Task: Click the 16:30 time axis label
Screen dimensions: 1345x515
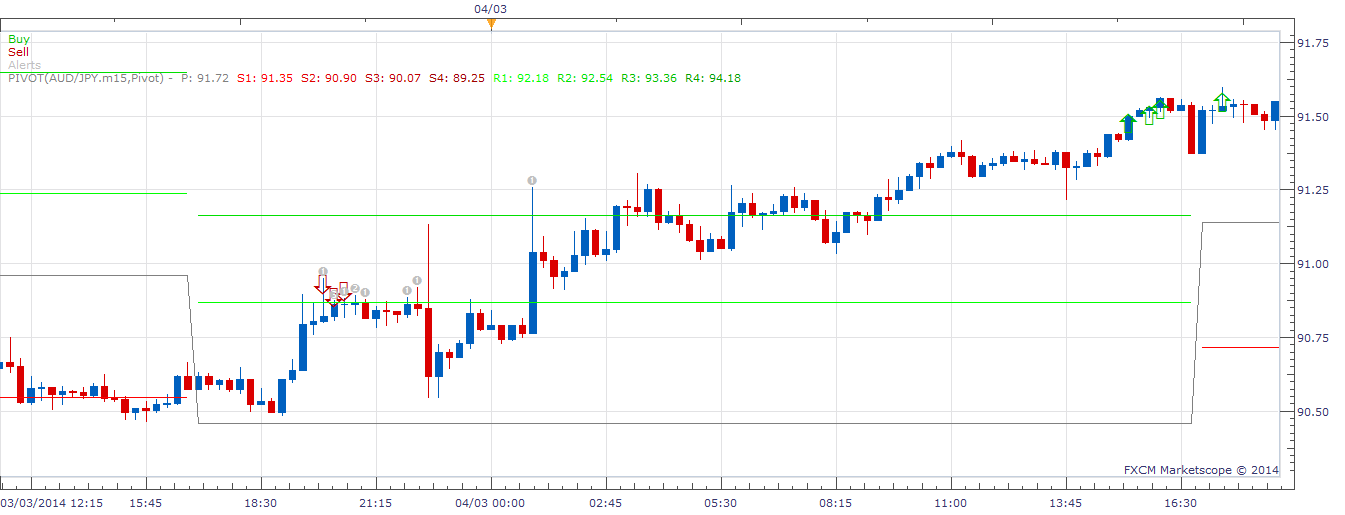Action: [1181, 503]
